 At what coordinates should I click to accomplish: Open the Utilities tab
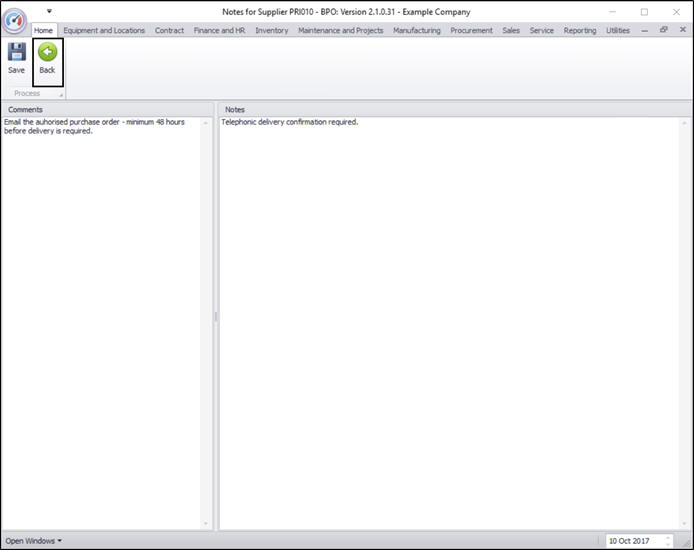618,30
